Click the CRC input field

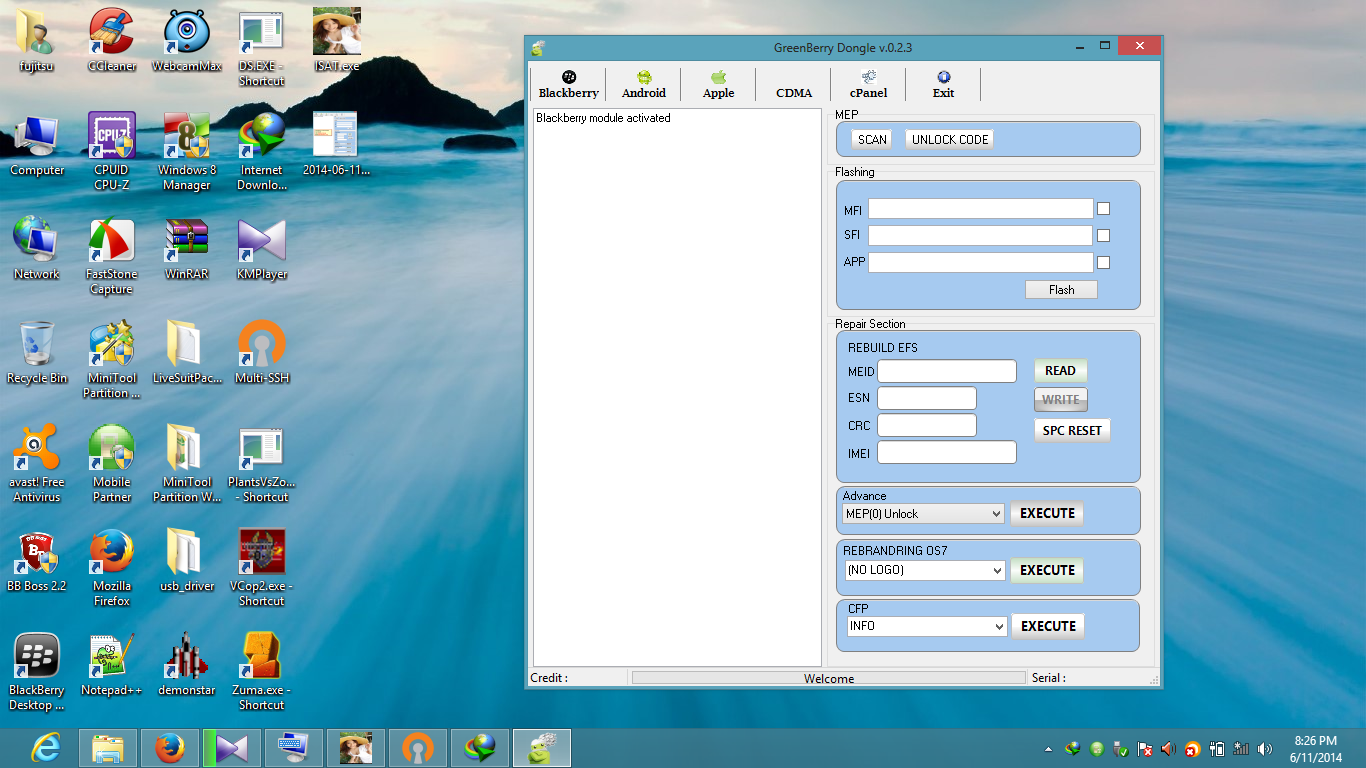tap(927, 425)
